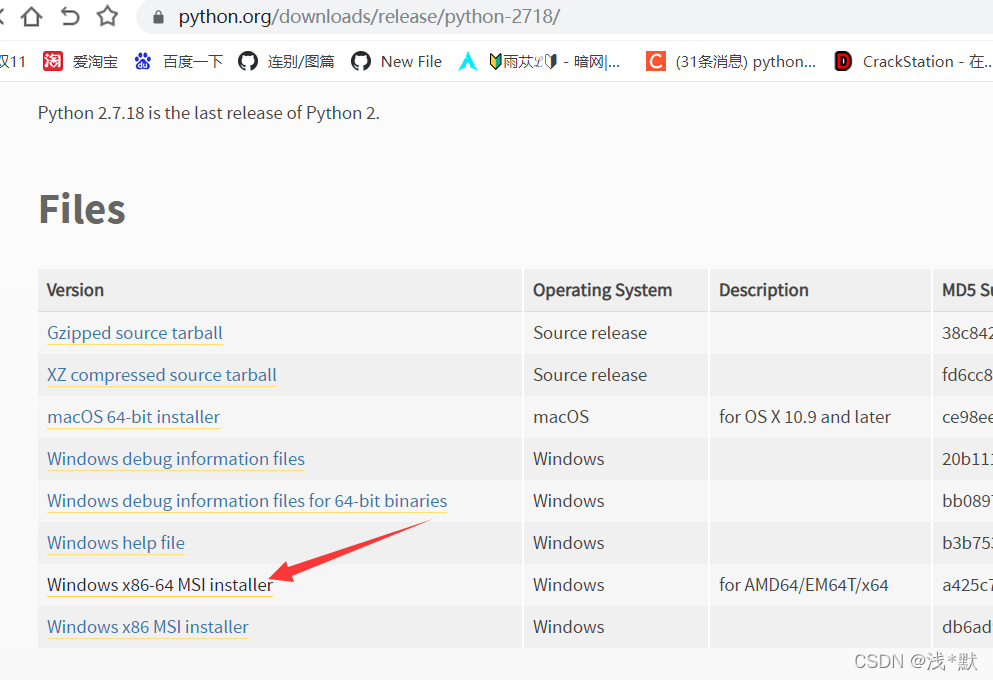The width and height of the screenshot is (993, 680).
Task: Click the padlock site security icon
Action: tap(157, 18)
